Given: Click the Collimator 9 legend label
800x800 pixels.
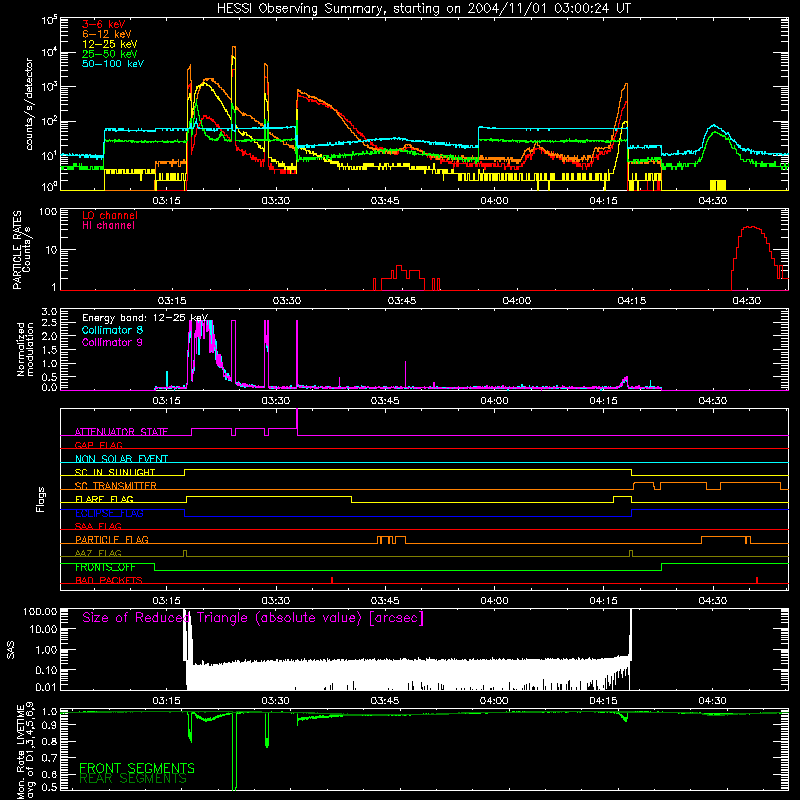Looking at the screenshot, I should tap(112, 342).
